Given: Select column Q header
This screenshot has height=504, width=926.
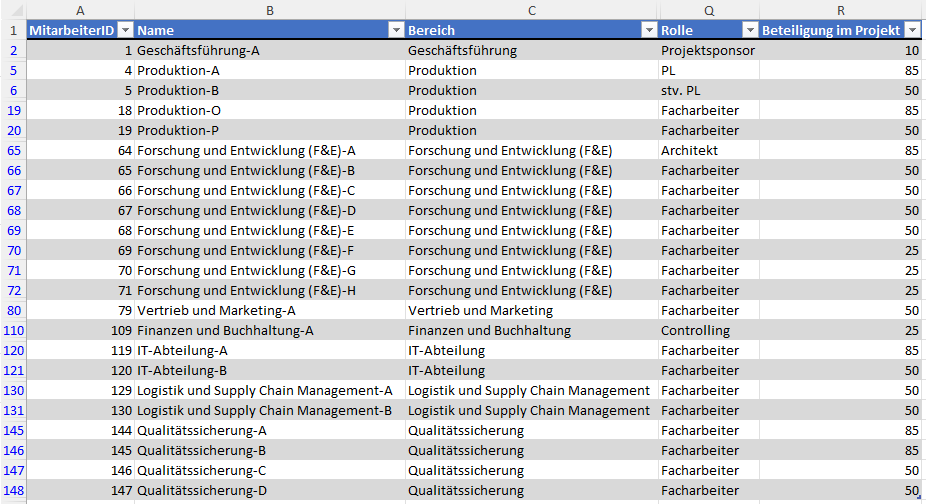Looking at the screenshot, I should (709, 10).
